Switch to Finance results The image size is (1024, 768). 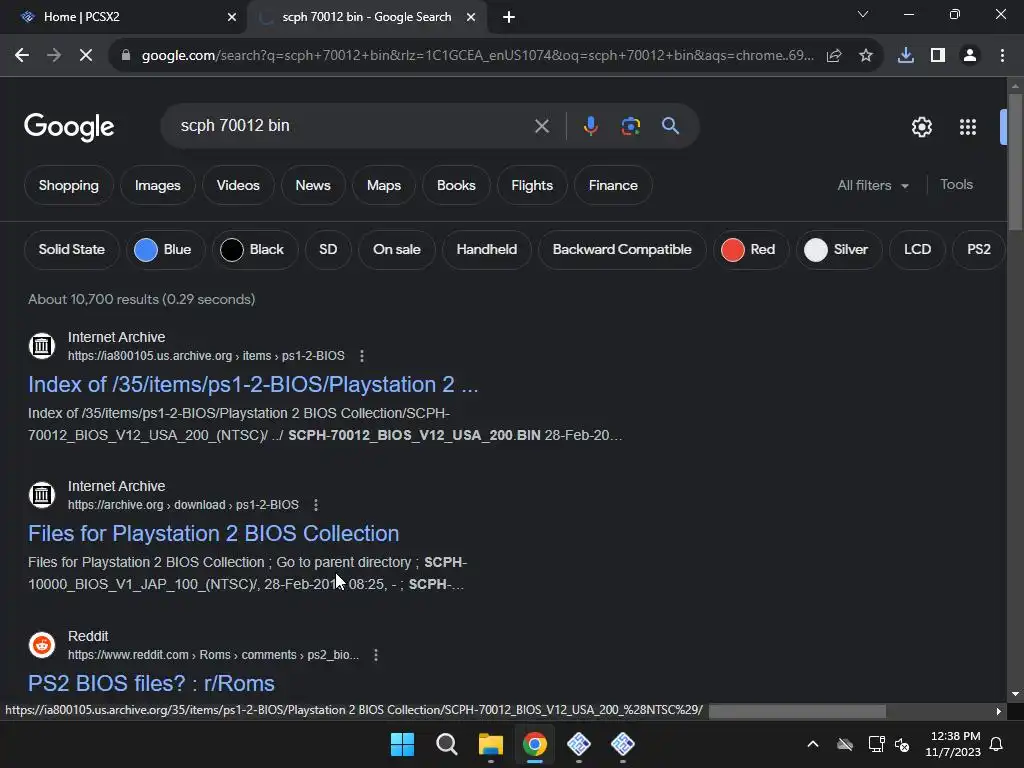pos(613,185)
